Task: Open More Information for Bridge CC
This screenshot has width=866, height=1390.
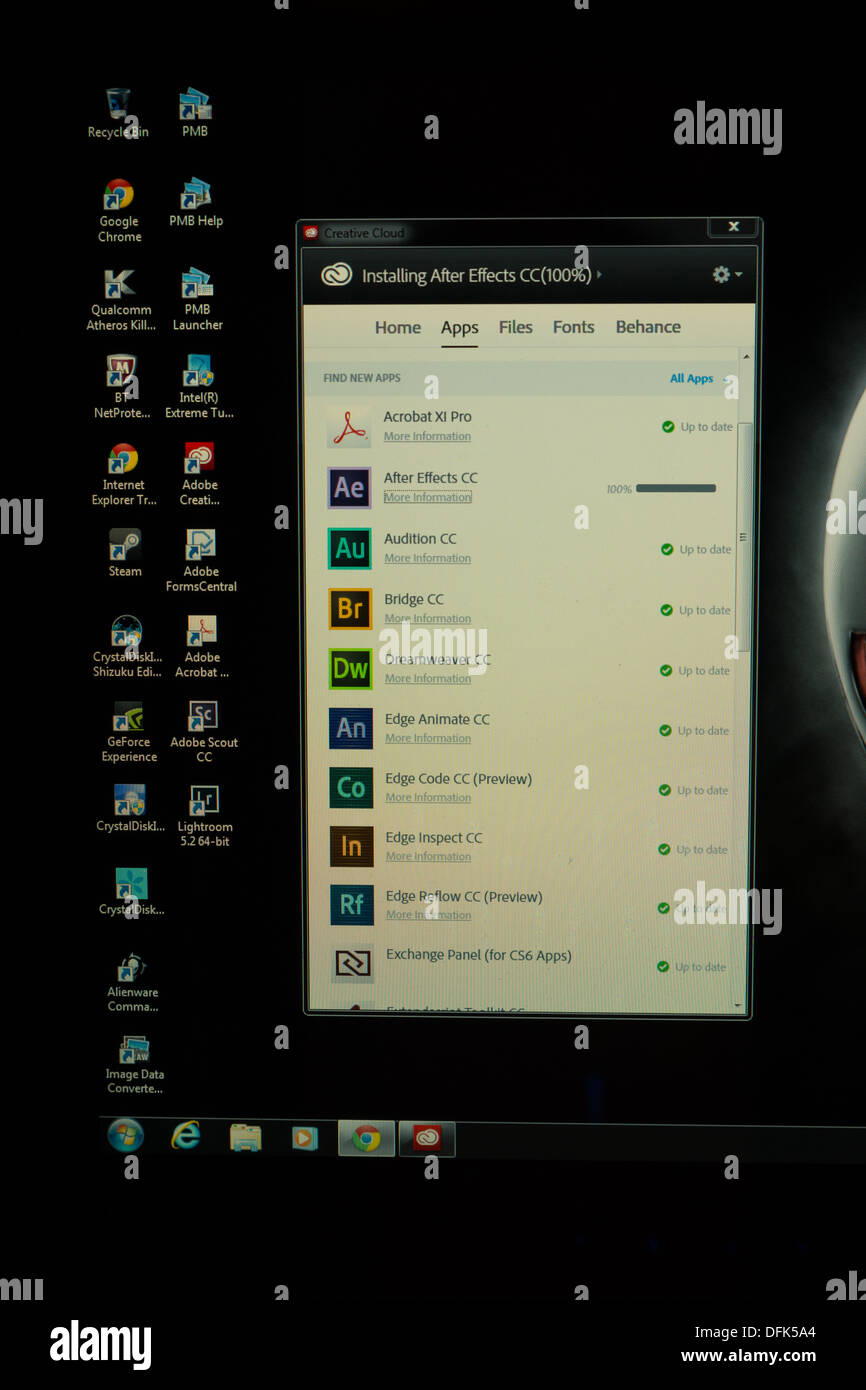Action: pos(428,619)
